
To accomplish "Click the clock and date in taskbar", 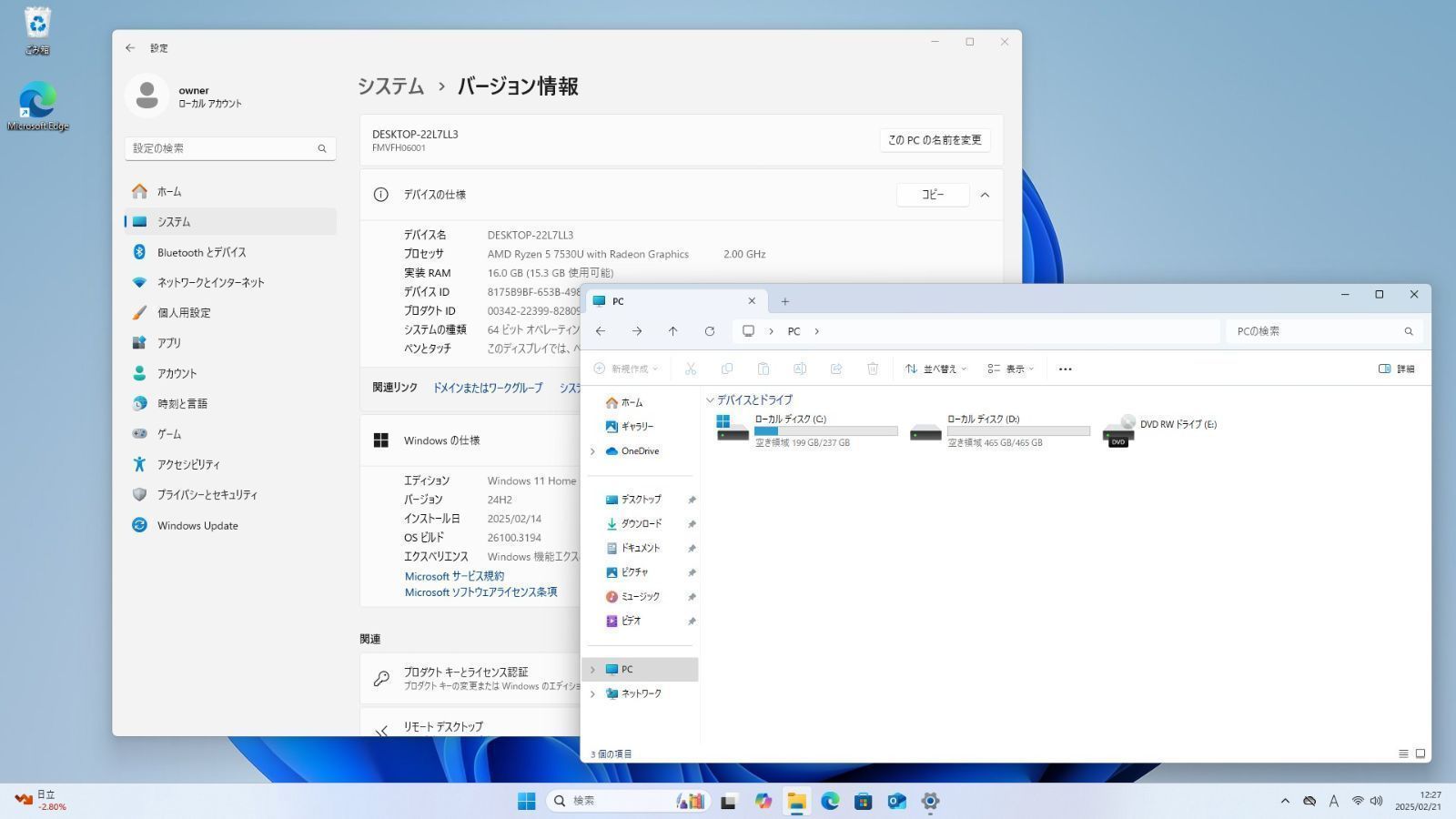I will (x=1418, y=801).
